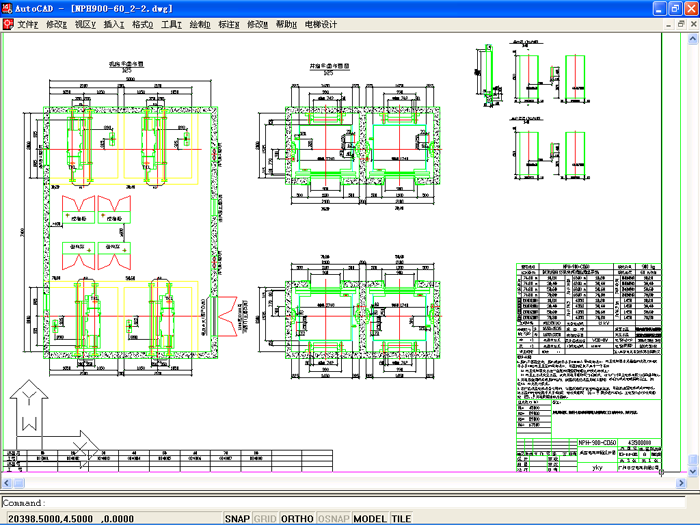Image resolution: width=700 pixels, height=525 pixels.
Task: Click the horizontal scrollbar right arrow
Action: coord(681,483)
